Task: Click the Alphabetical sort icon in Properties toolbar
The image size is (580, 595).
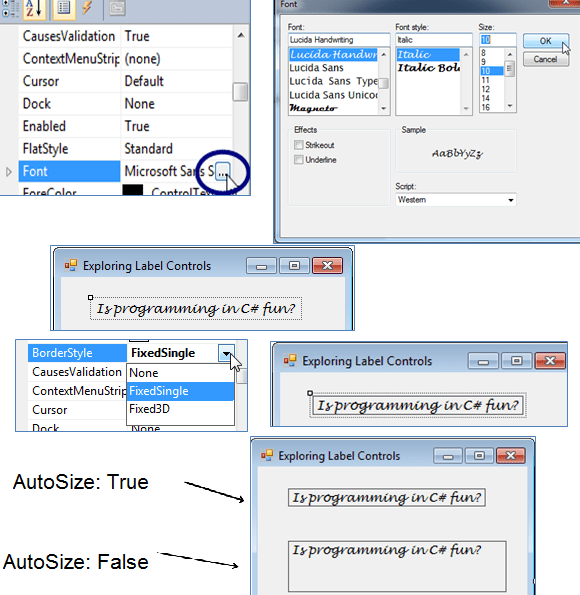Action: pos(34,8)
